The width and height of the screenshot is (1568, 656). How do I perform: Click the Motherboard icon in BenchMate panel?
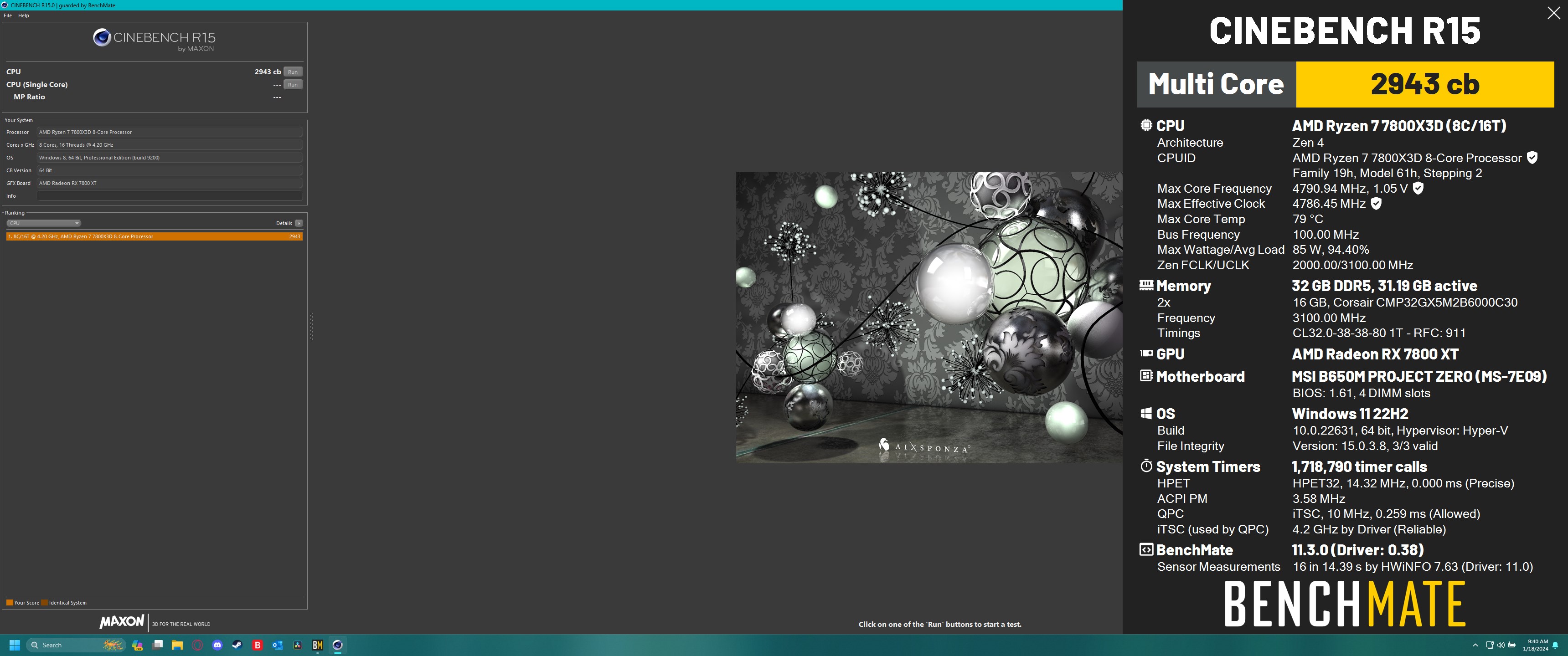[1146, 375]
